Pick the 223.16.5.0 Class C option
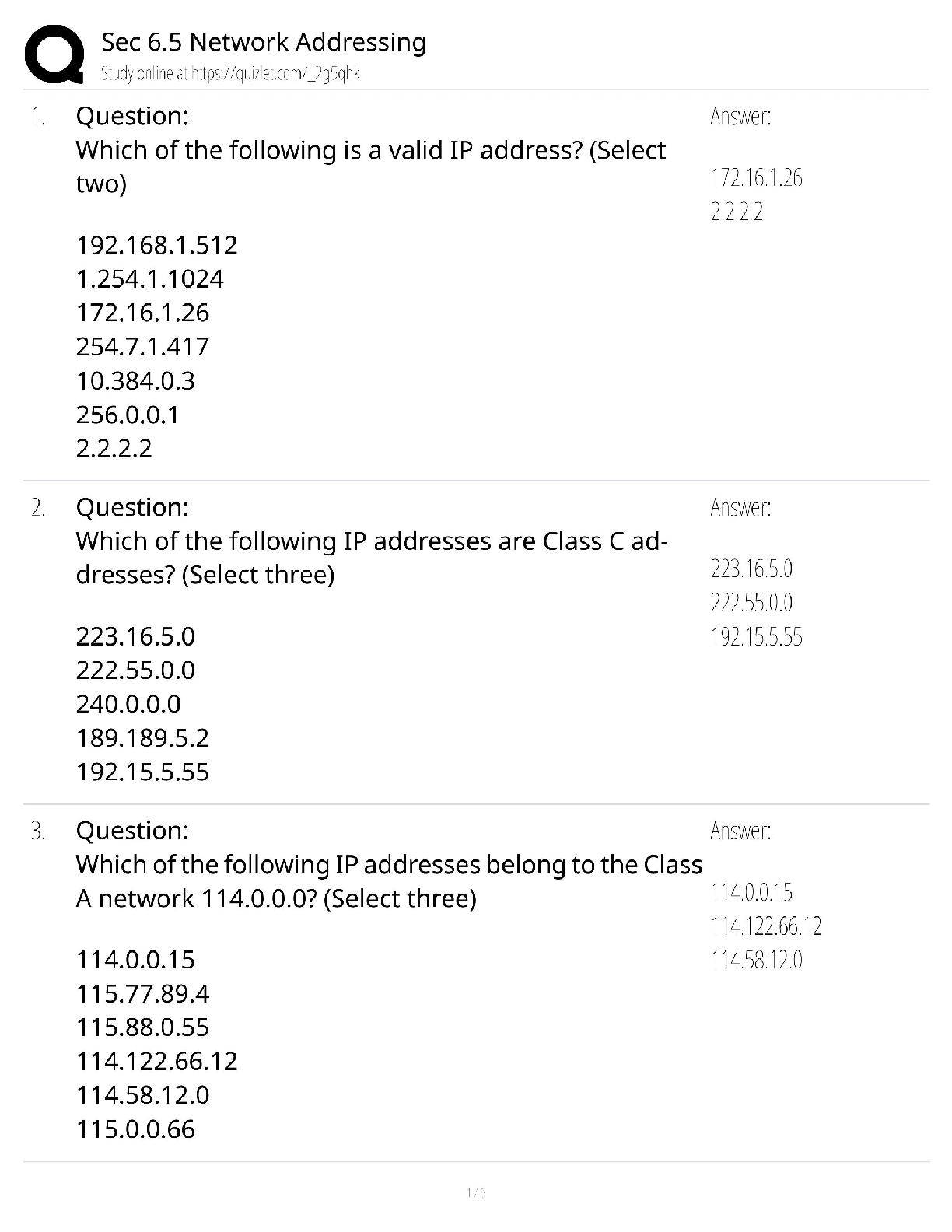Screen dimensions: 952x1232 135,636
